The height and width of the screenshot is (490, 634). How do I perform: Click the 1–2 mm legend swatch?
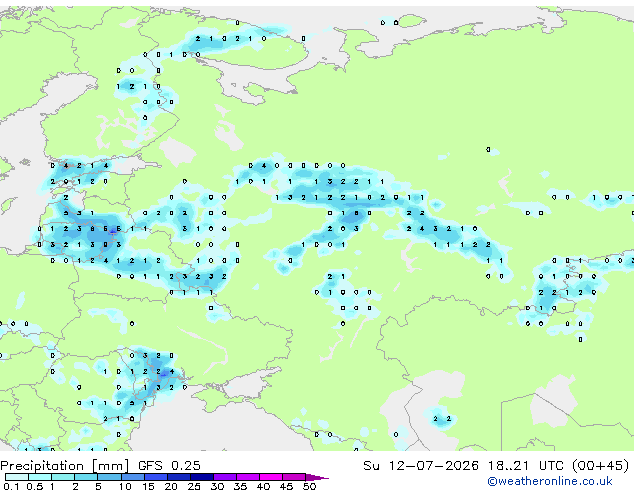(x=63, y=477)
